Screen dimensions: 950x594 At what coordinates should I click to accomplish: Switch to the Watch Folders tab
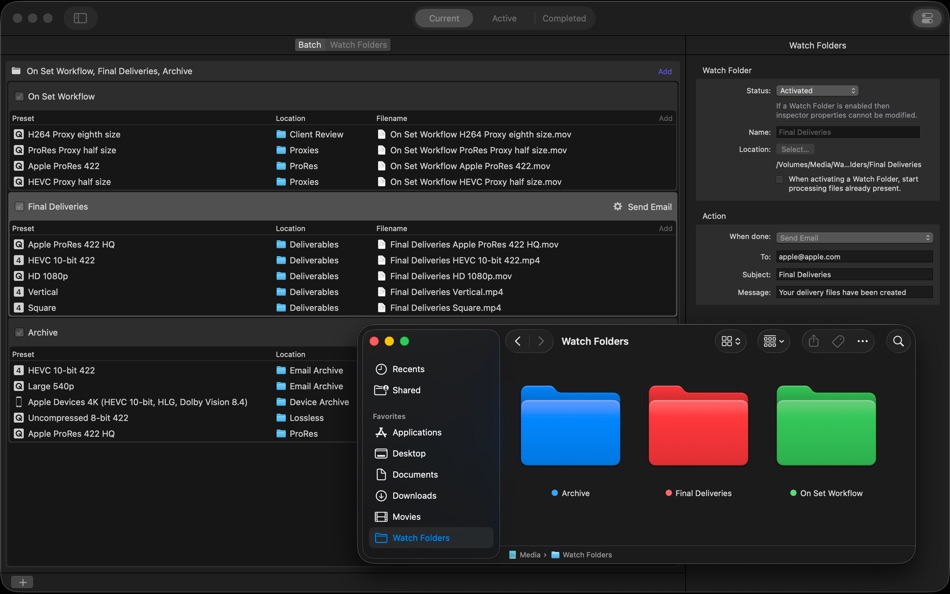pos(358,45)
